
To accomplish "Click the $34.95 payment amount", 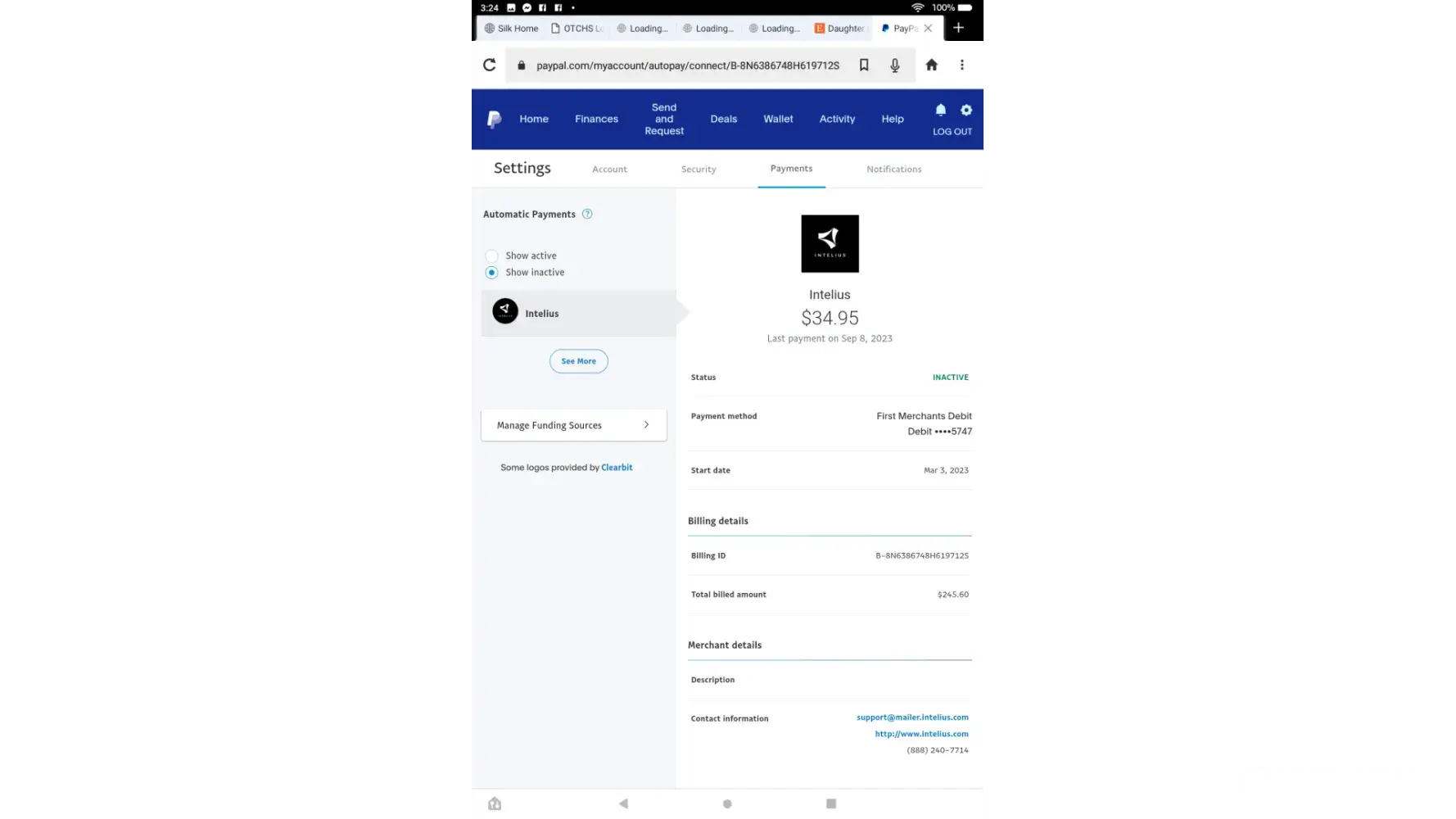I will click(x=830, y=318).
